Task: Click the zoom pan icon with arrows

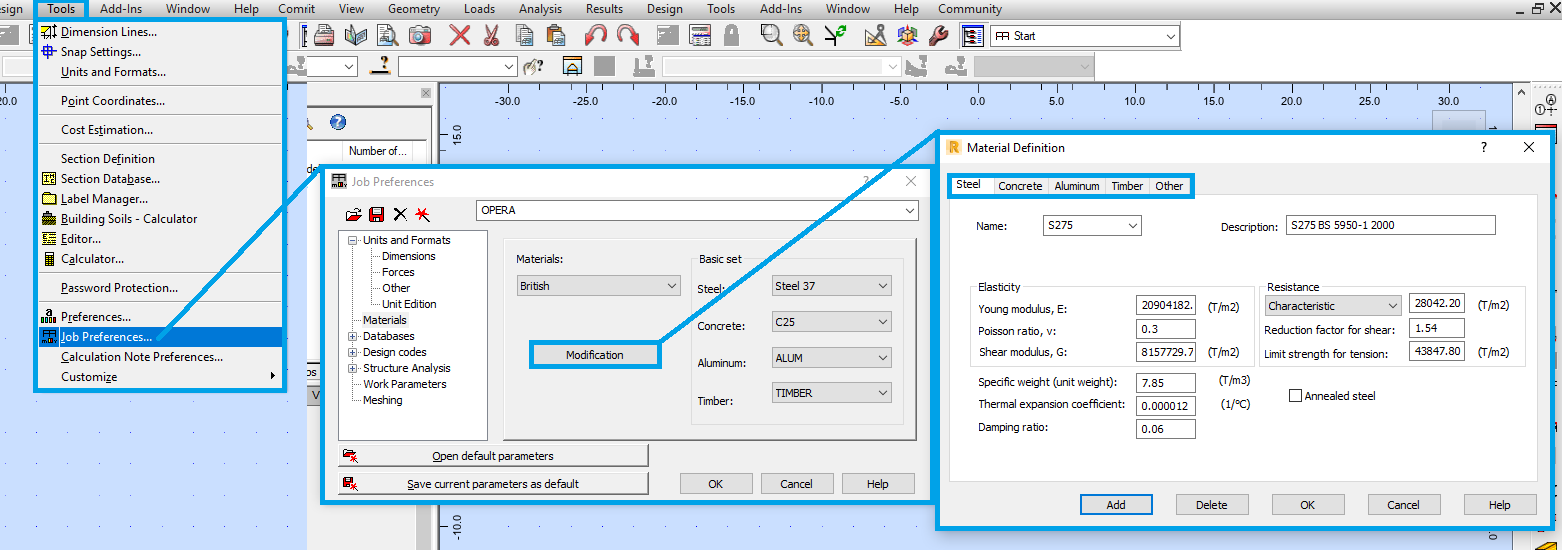Action: tap(803, 35)
